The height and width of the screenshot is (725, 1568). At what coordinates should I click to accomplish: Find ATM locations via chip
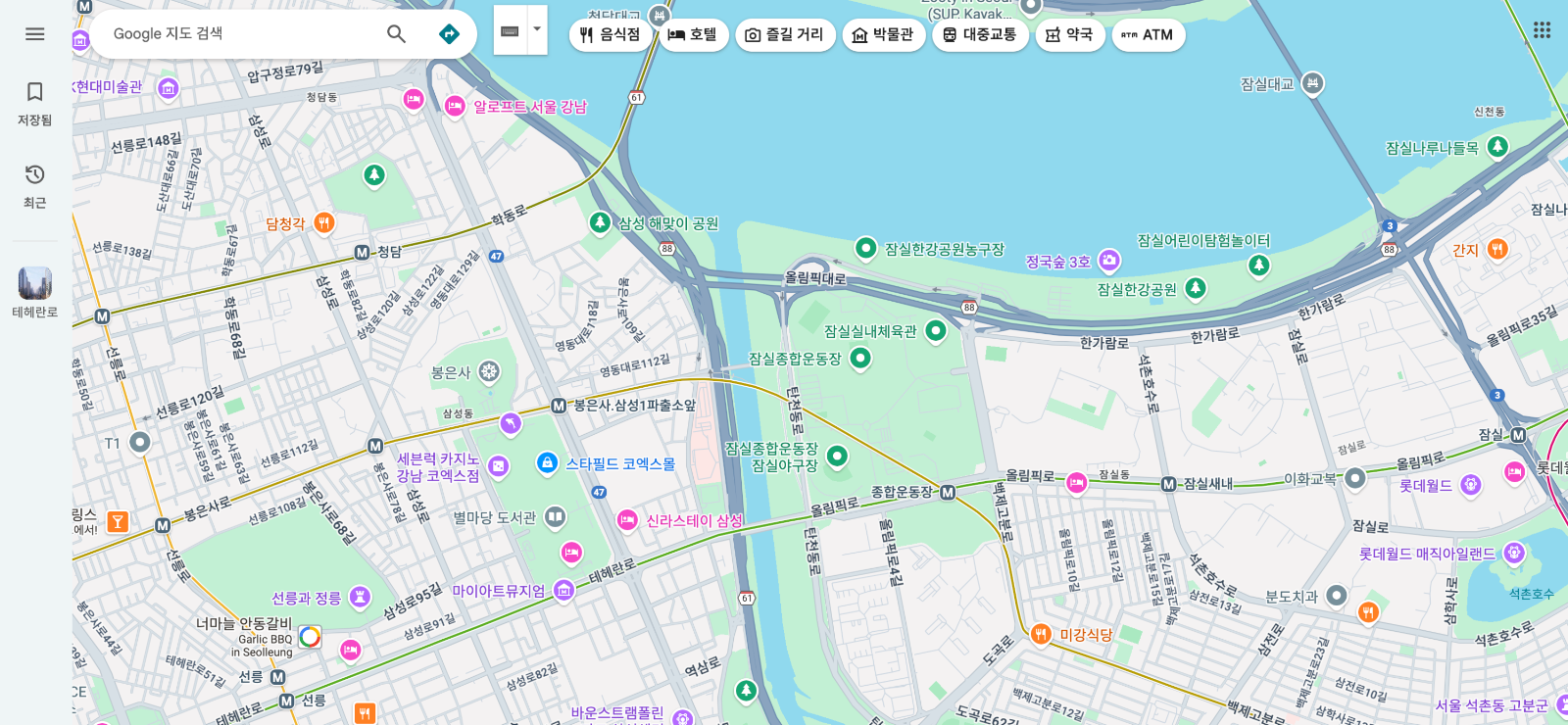pyautogui.click(x=1148, y=35)
